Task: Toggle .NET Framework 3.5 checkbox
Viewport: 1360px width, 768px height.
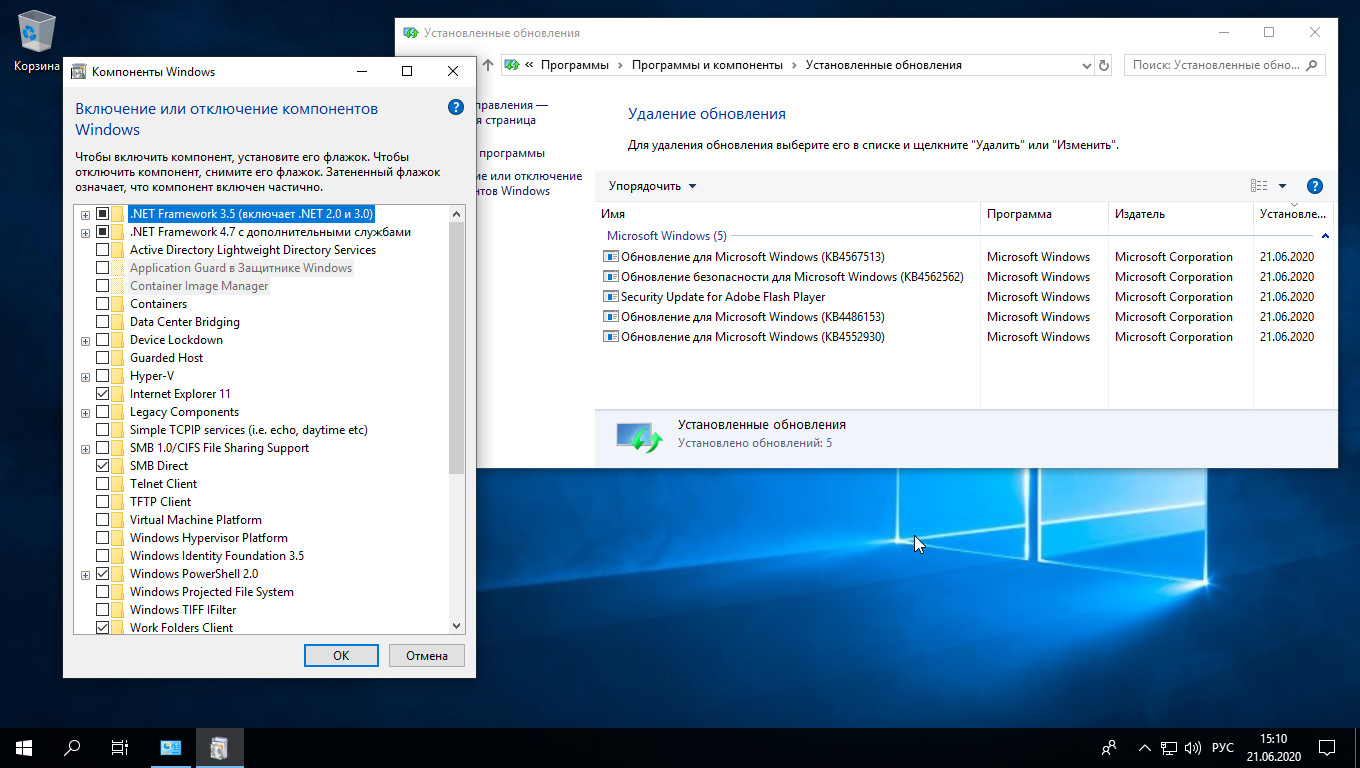Action: (x=102, y=214)
